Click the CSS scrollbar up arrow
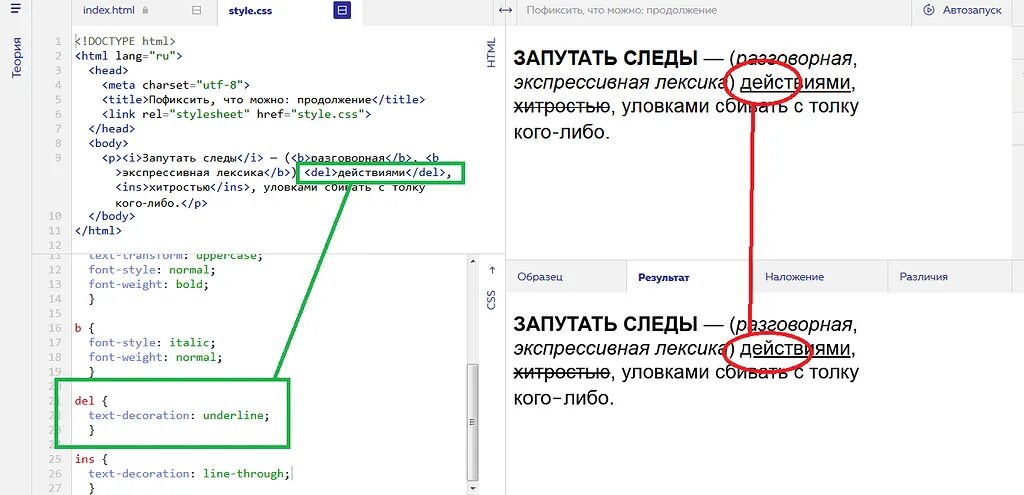The image size is (1024, 495). (x=474, y=261)
